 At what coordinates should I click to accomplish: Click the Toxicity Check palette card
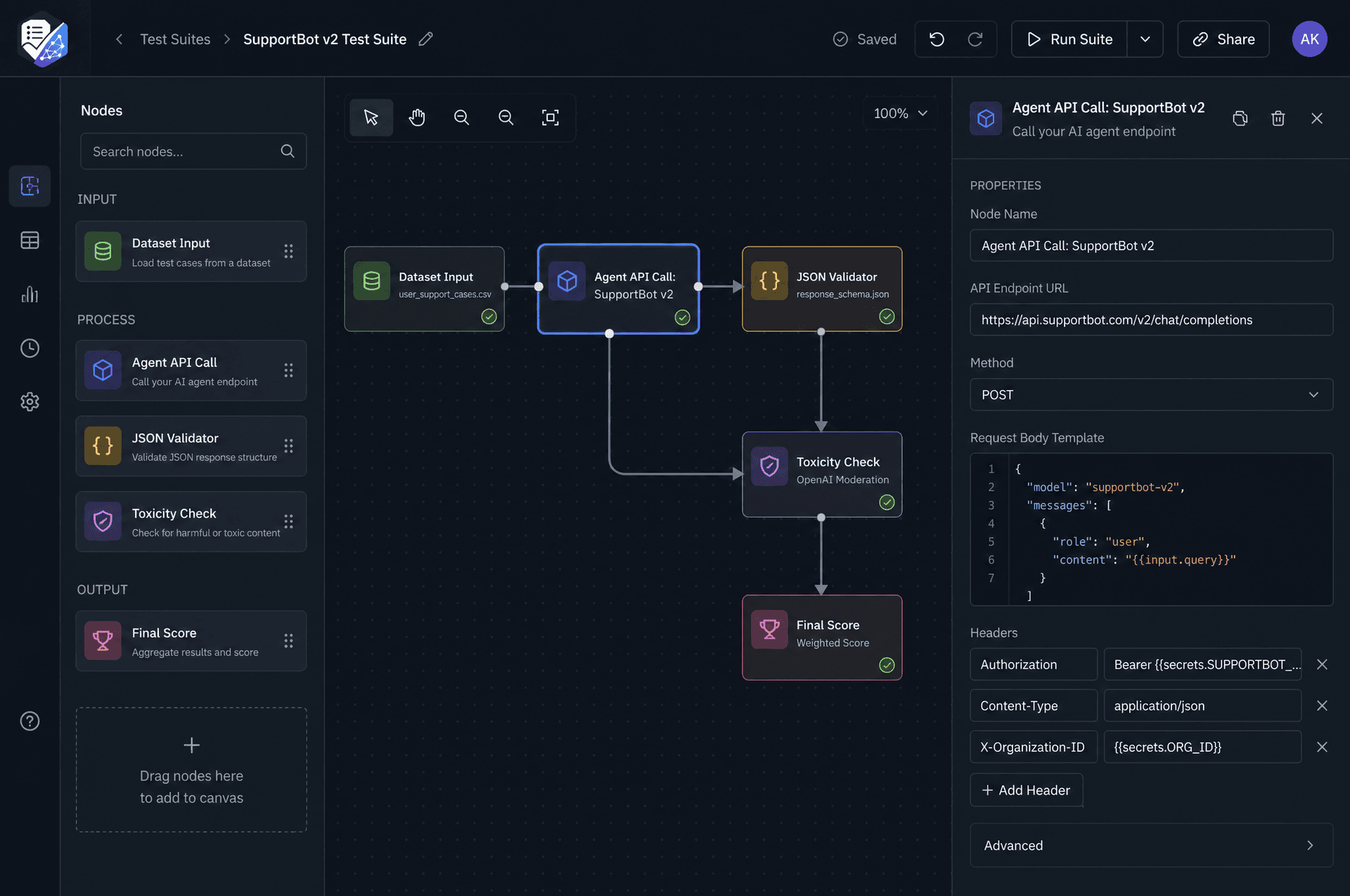(x=191, y=521)
